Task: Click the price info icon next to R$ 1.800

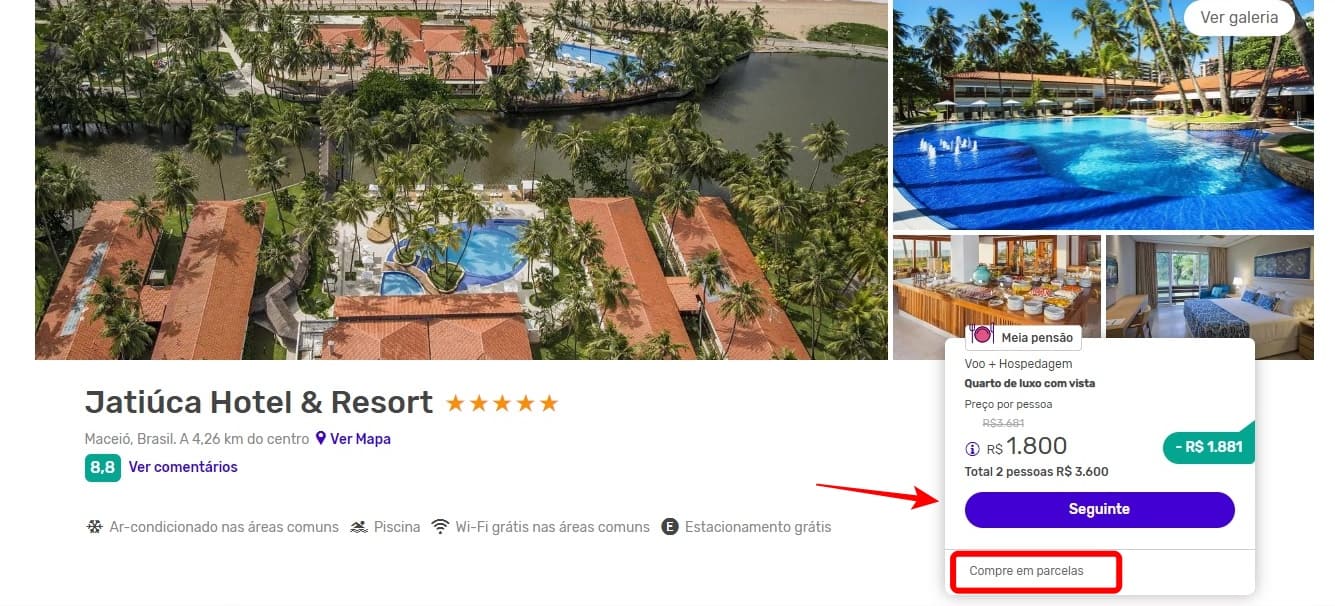Action: tap(971, 449)
